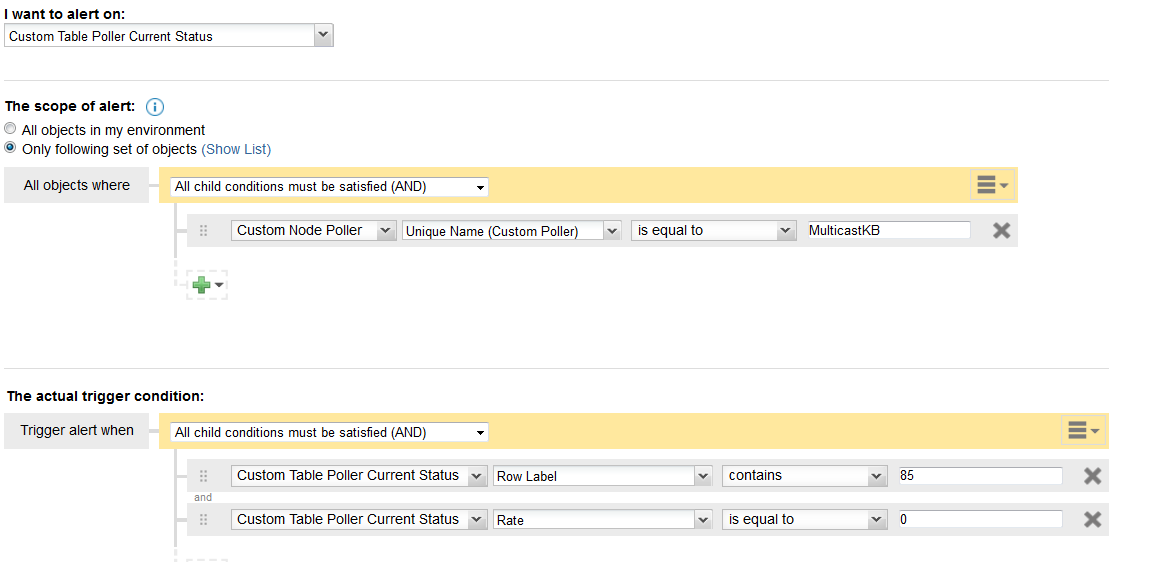The height and width of the screenshot is (562, 1163).
Task: Delete the Rate condition row
Action: click(x=1093, y=520)
